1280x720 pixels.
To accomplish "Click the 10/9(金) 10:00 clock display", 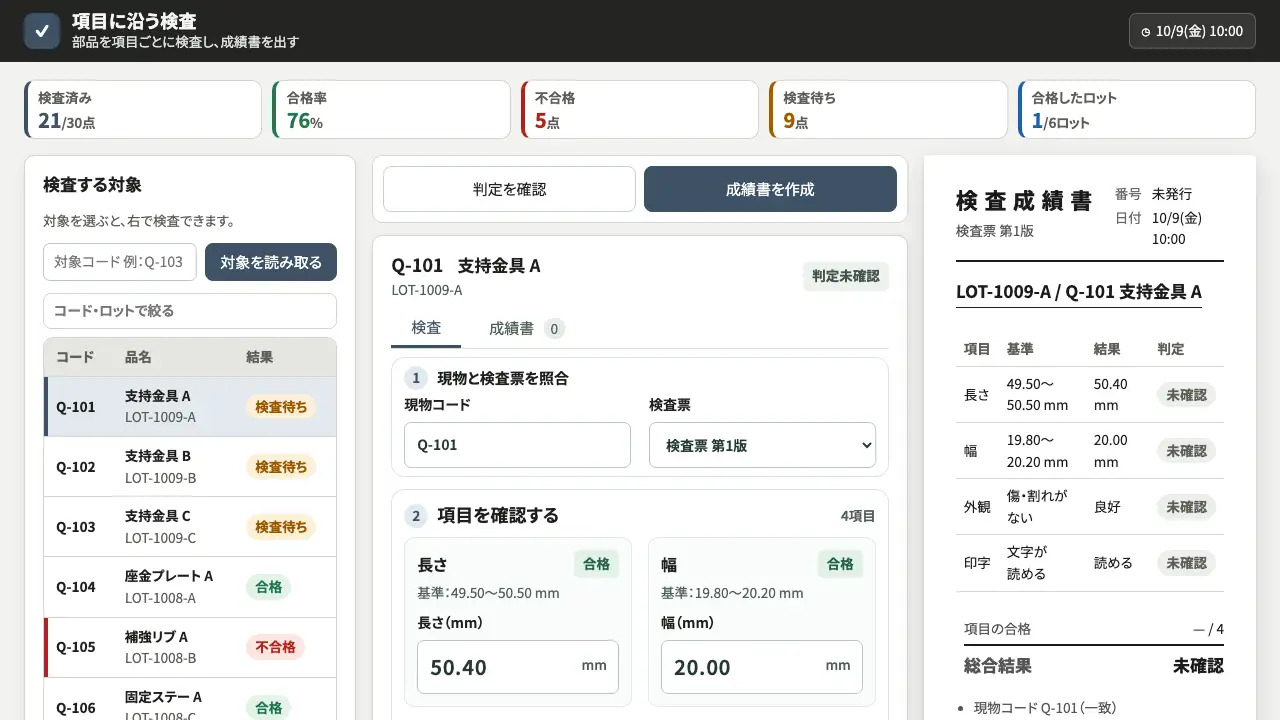I will pos(1192,31).
